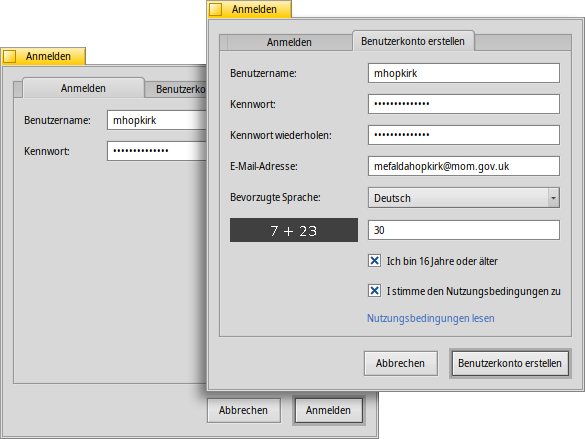Viewport: 585px width, 439px height.
Task: Click the yellow window icon of the front Anmelden dialog
Action: coord(215,9)
